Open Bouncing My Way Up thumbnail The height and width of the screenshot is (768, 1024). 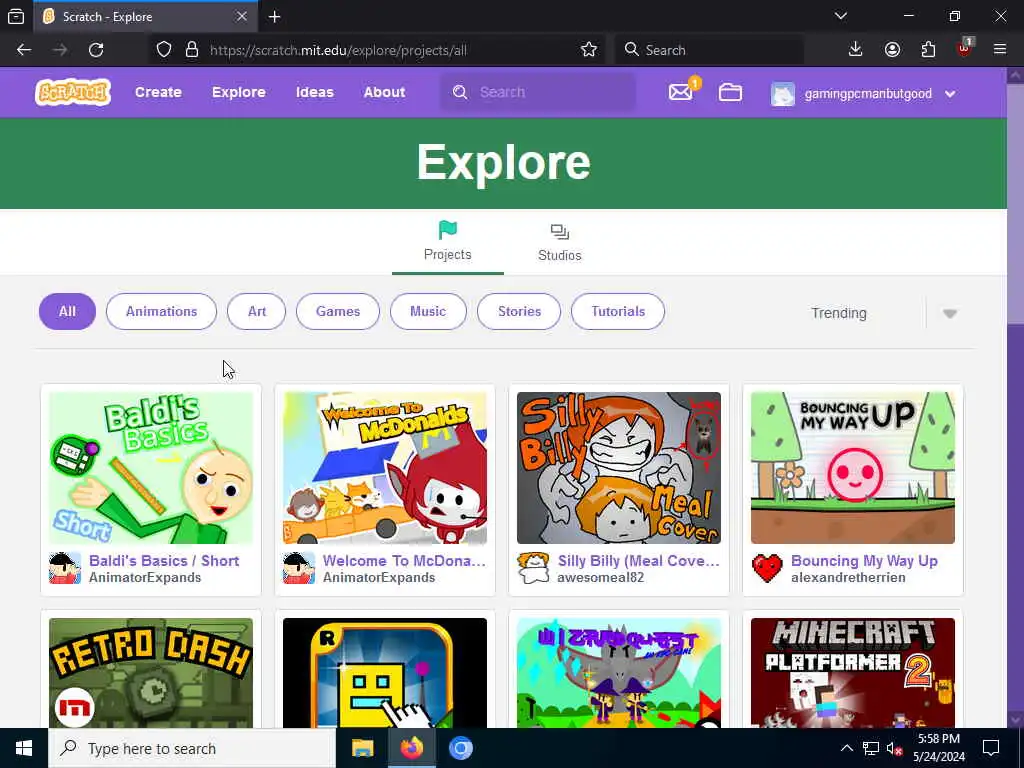point(852,468)
